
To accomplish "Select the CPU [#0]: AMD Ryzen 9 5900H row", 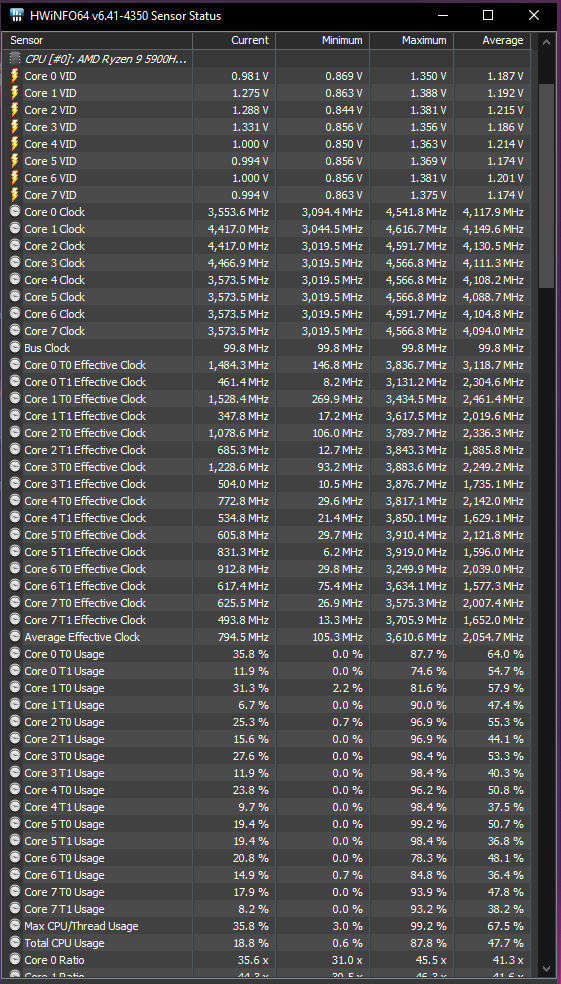I will click(x=267, y=58).
